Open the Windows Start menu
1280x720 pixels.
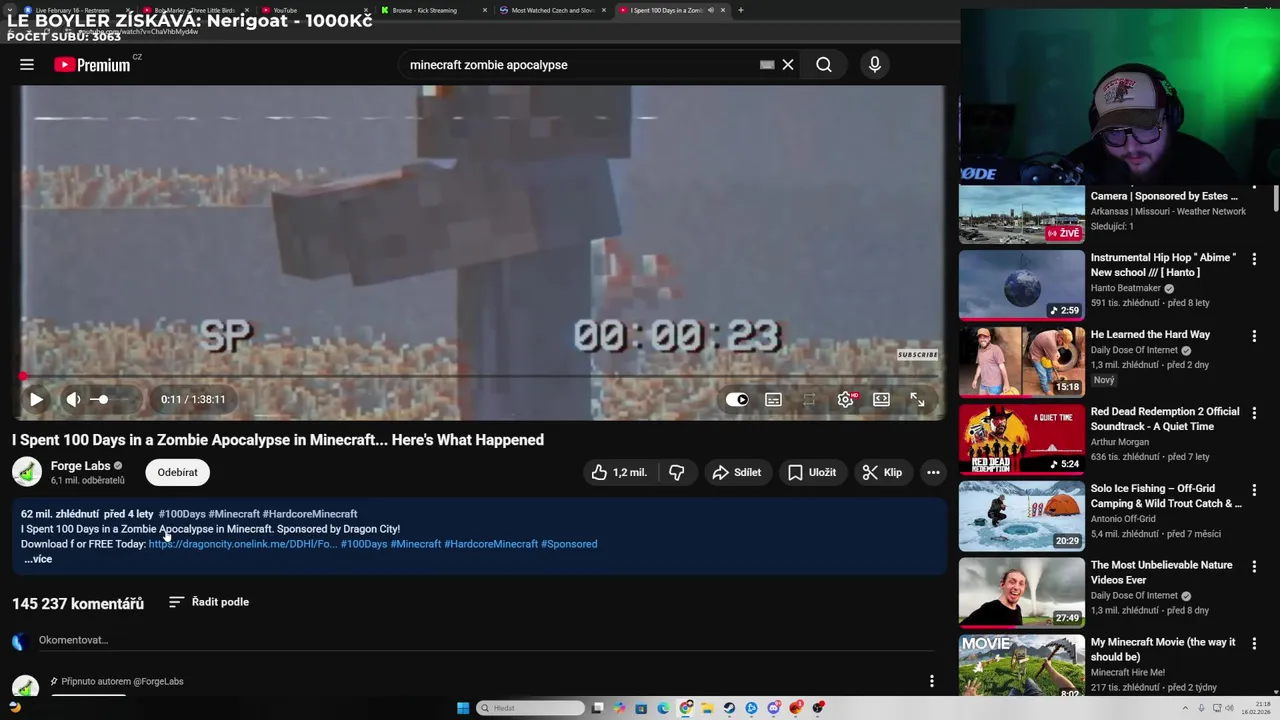pyautogui.click(x=463, y=708)
